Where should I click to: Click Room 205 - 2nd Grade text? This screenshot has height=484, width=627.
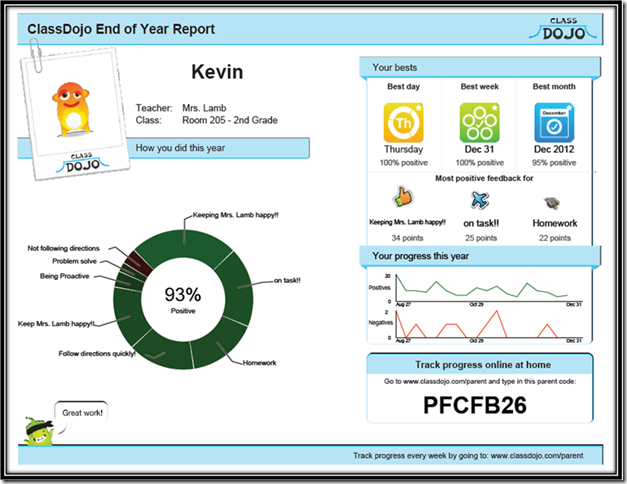point(230,120)
